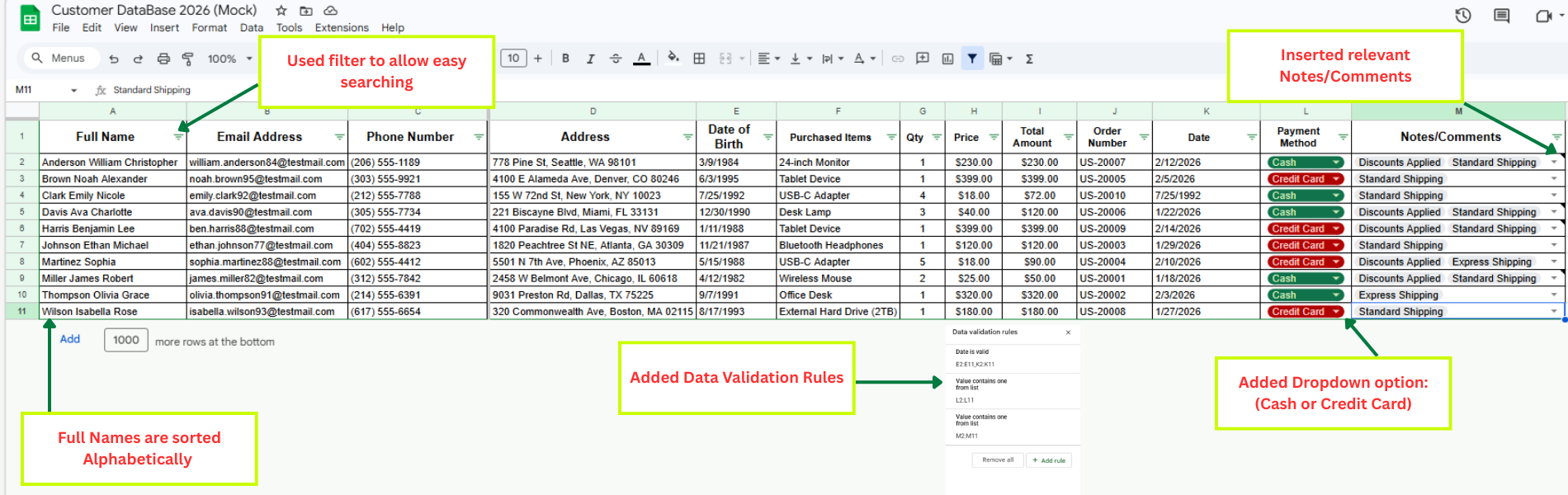Select the Wireless Mouse cell
Screen dimensions: 1568x495
coord(838,279)
